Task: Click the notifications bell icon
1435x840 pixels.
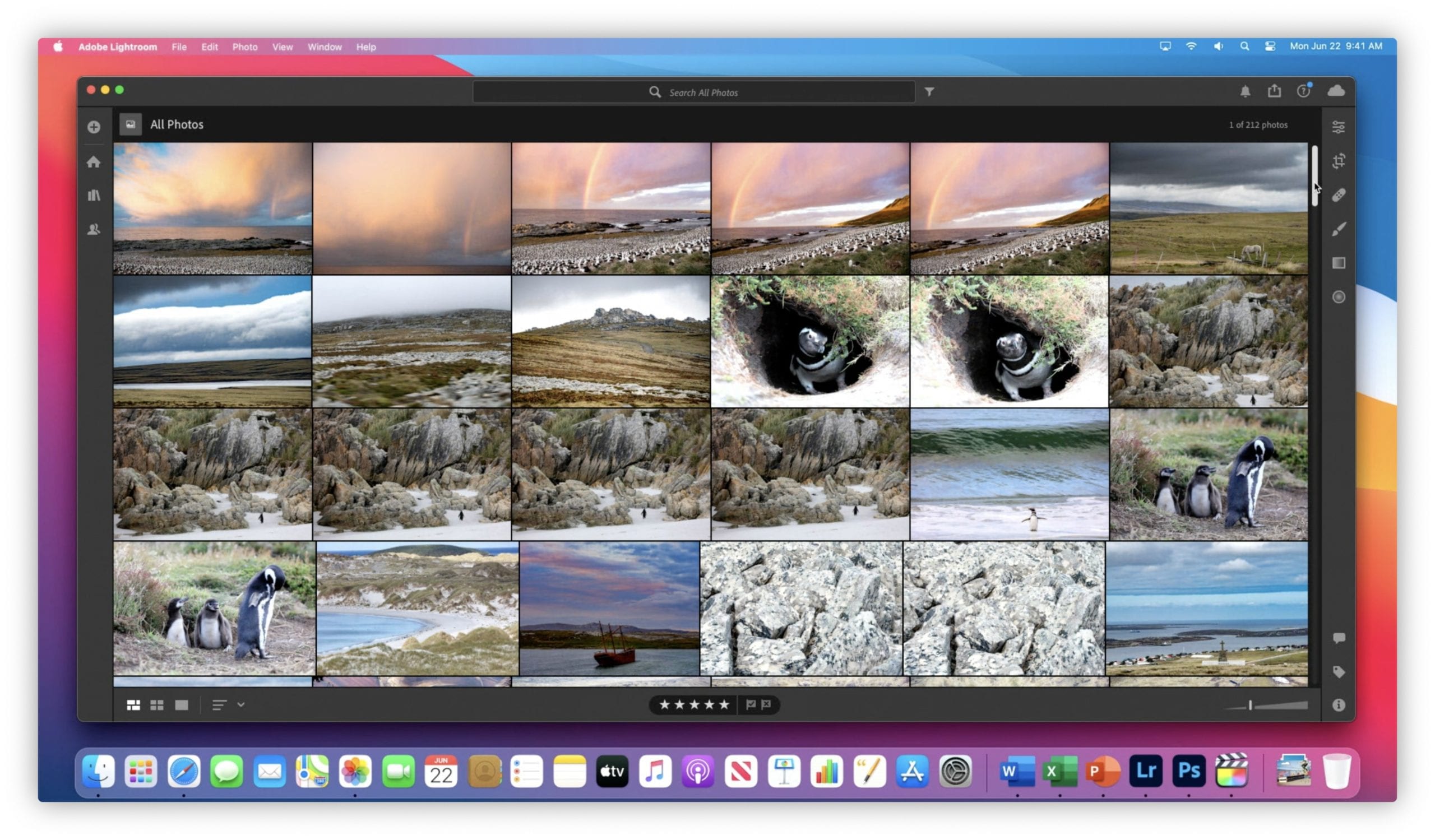Action: (x=1245, y=92)
